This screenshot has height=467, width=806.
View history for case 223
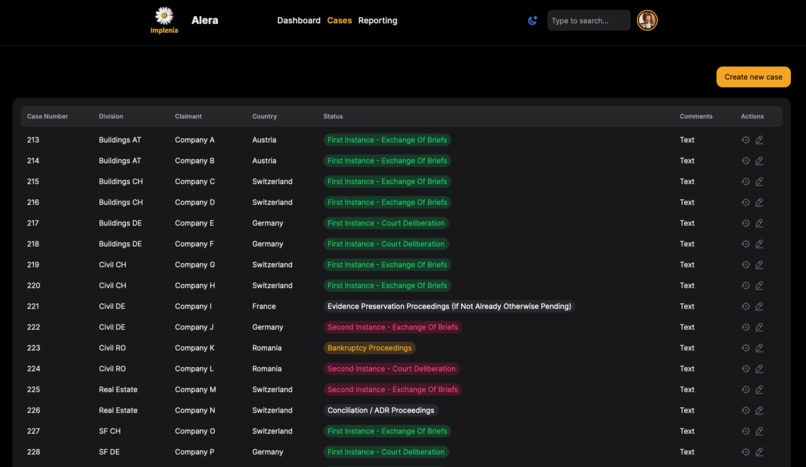745,348
